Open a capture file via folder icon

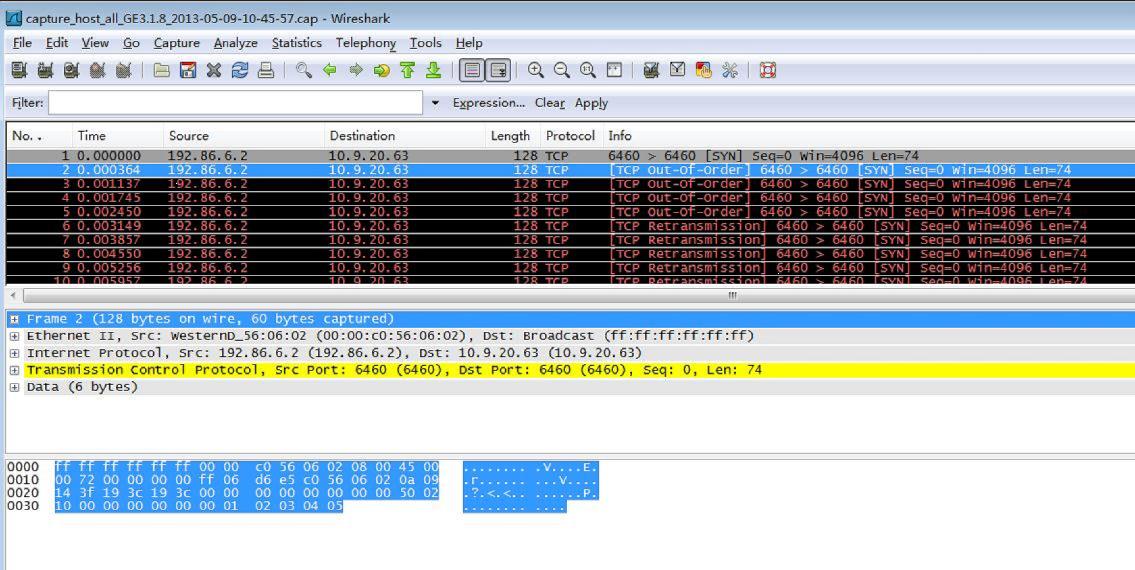point(162,70)
